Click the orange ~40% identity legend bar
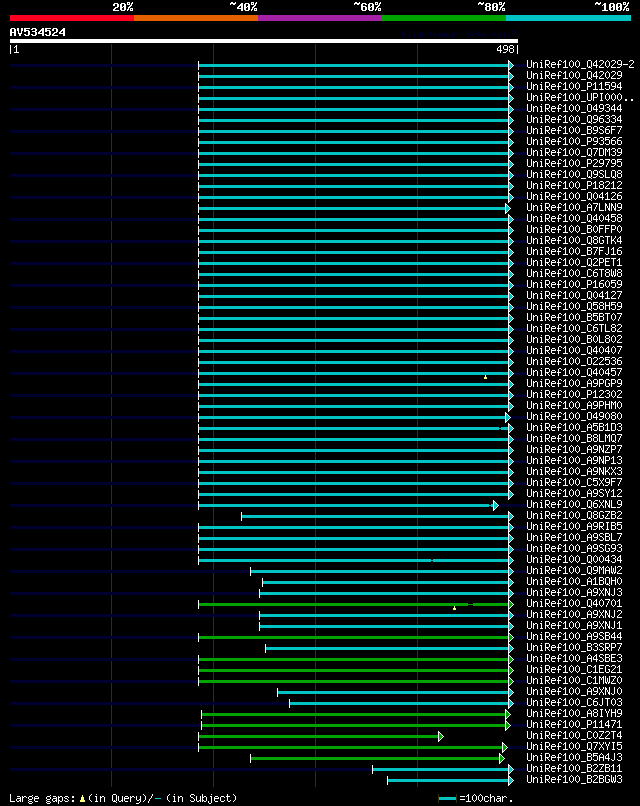The image size is (640, 806). pos(196,18)
